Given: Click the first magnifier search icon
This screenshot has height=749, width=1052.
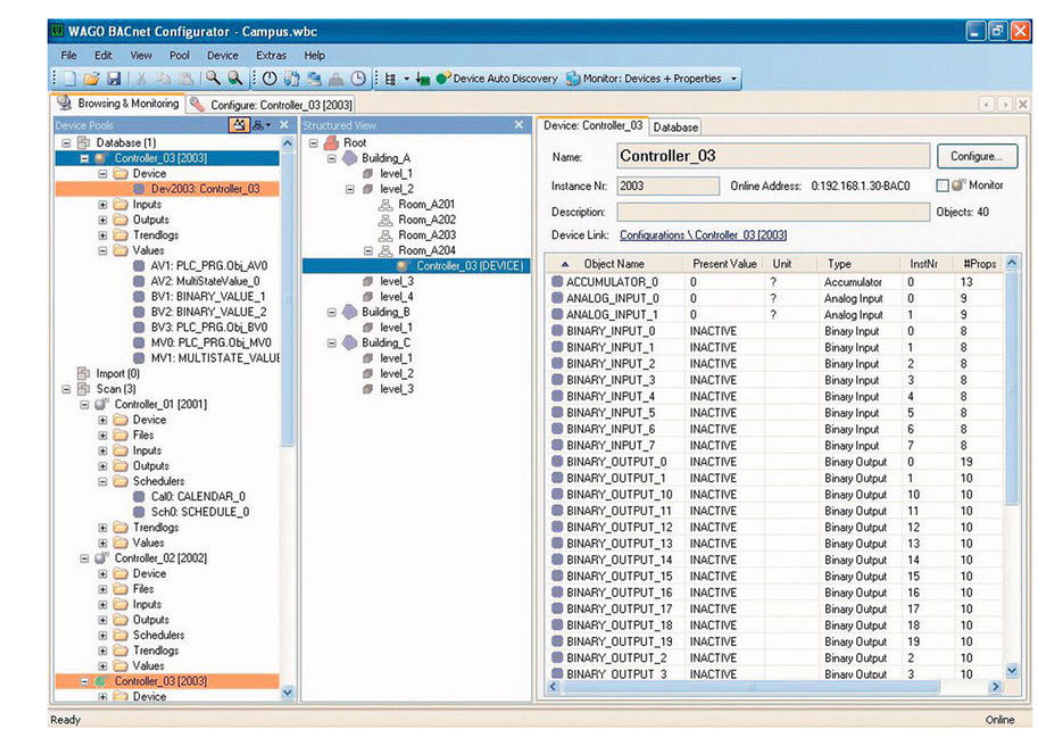Looking at the screenshot, I should coord(213,79).
